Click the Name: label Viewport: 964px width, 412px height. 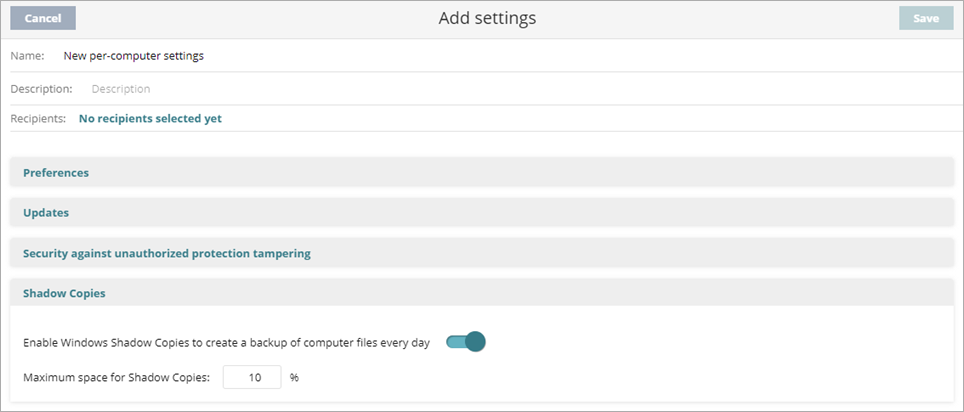(x=27, y=56)
